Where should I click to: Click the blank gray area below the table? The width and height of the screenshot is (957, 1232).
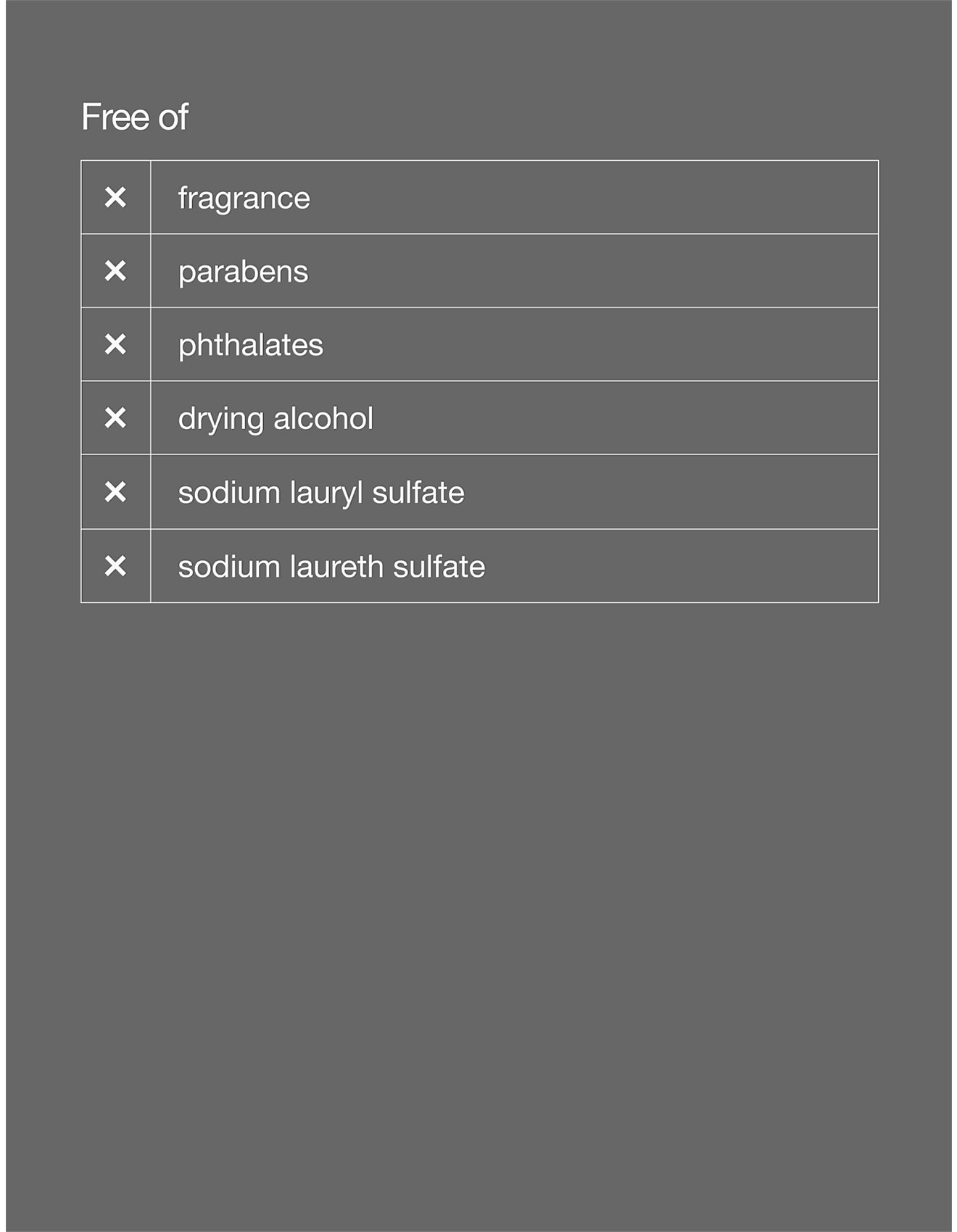pyautogui.click(x=478, y=906)
